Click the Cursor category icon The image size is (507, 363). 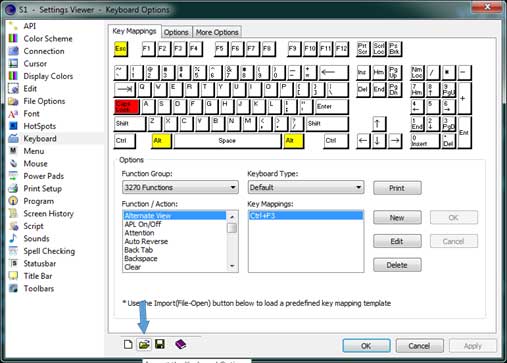[13, 63]
